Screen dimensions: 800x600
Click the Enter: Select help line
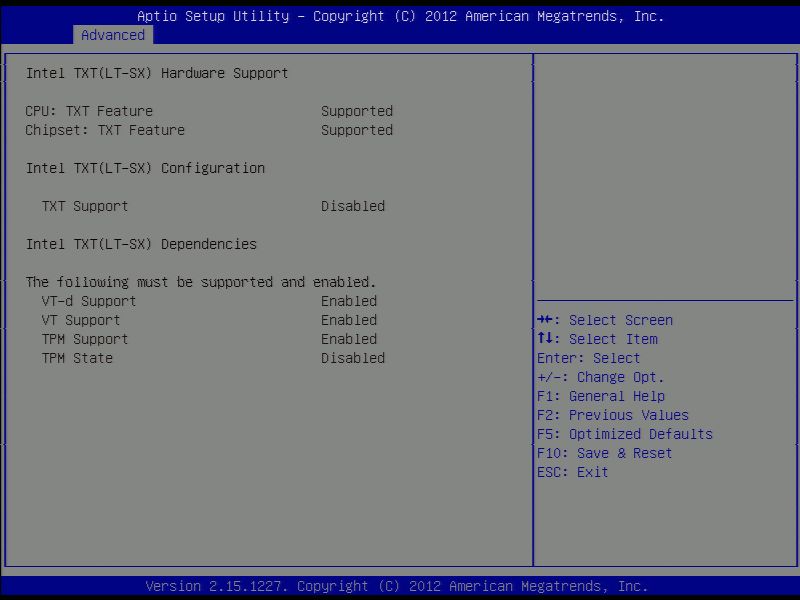[589, 358]
